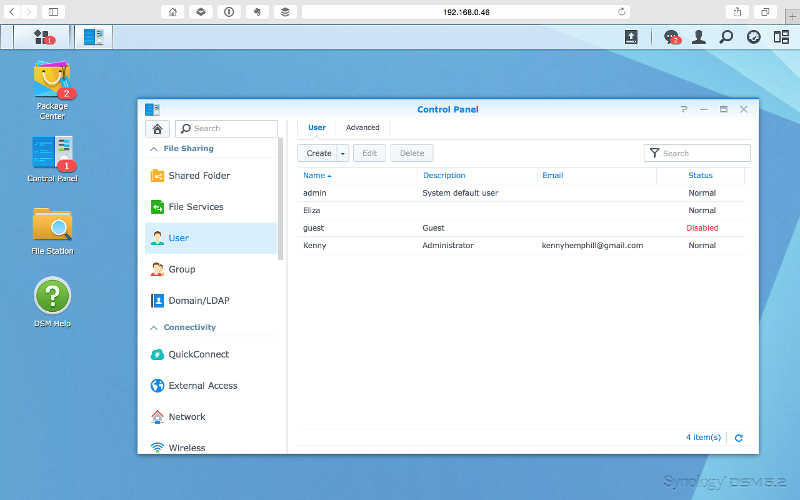The width and height of the screenshot is (800, 500).
Task: Open File Station desktop icon
Action: [53, 231]
